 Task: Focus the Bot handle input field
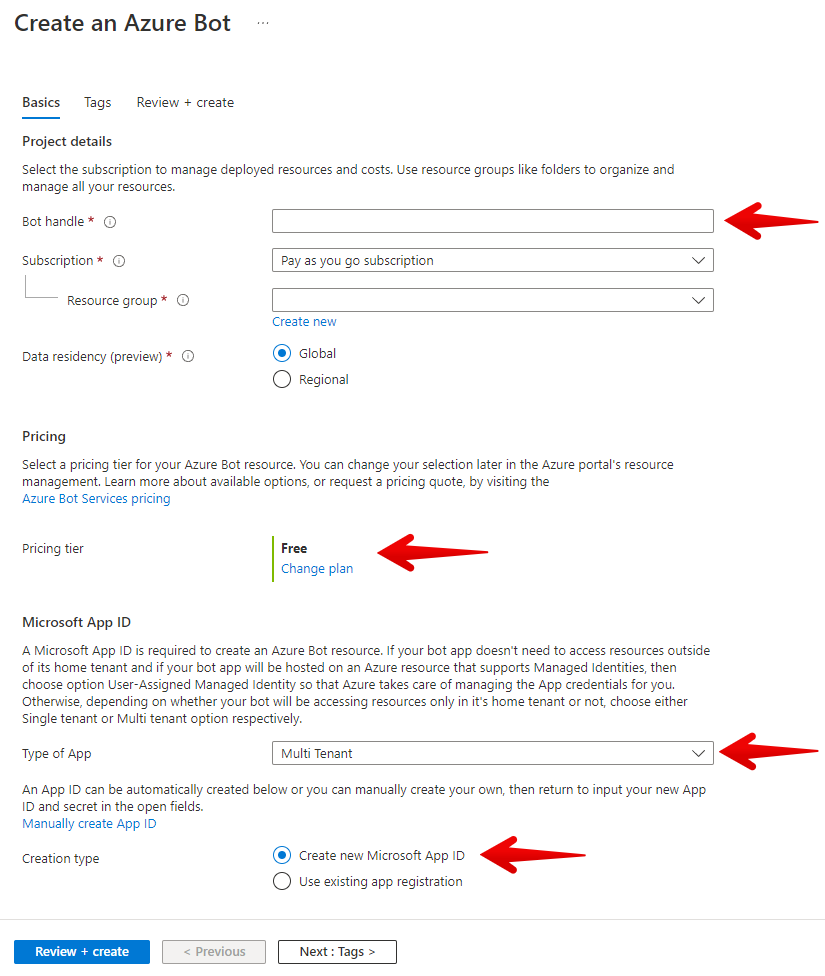(x=493, y=221)
